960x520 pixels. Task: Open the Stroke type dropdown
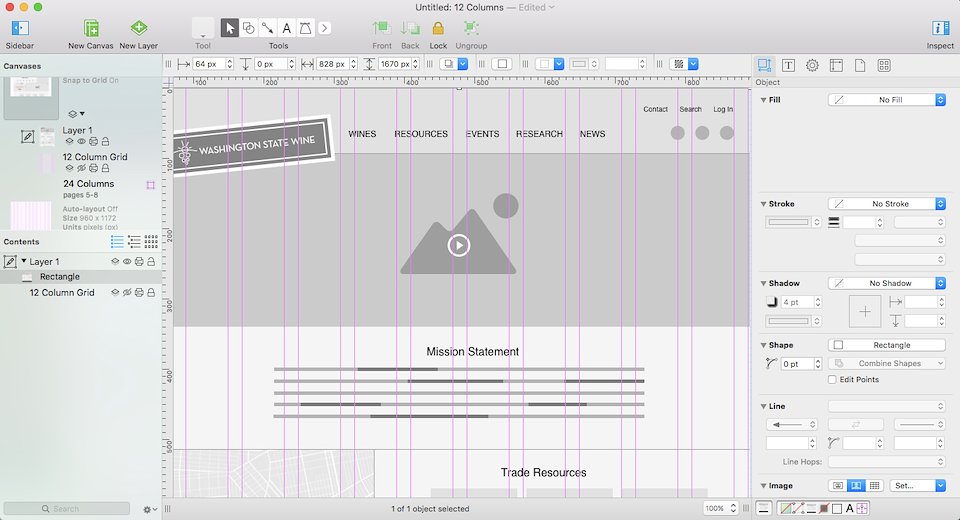click(x=887, y=204)
